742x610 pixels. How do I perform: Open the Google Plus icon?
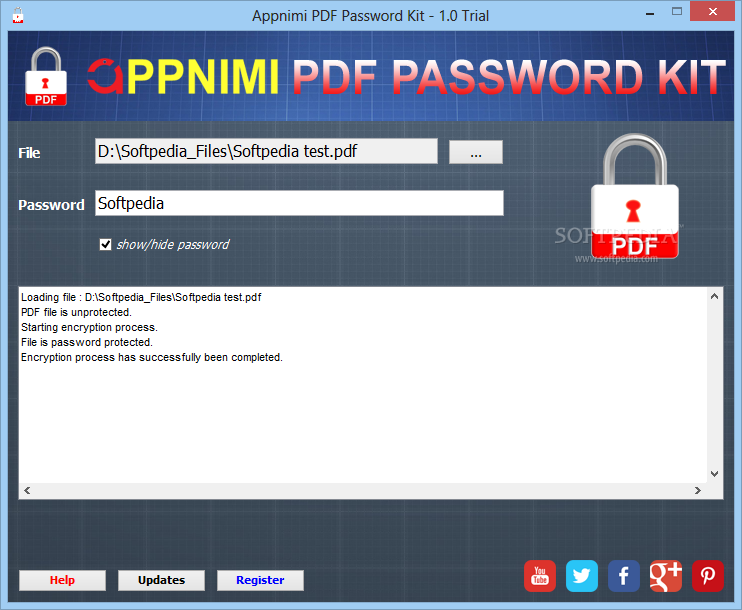coord(666,576)
